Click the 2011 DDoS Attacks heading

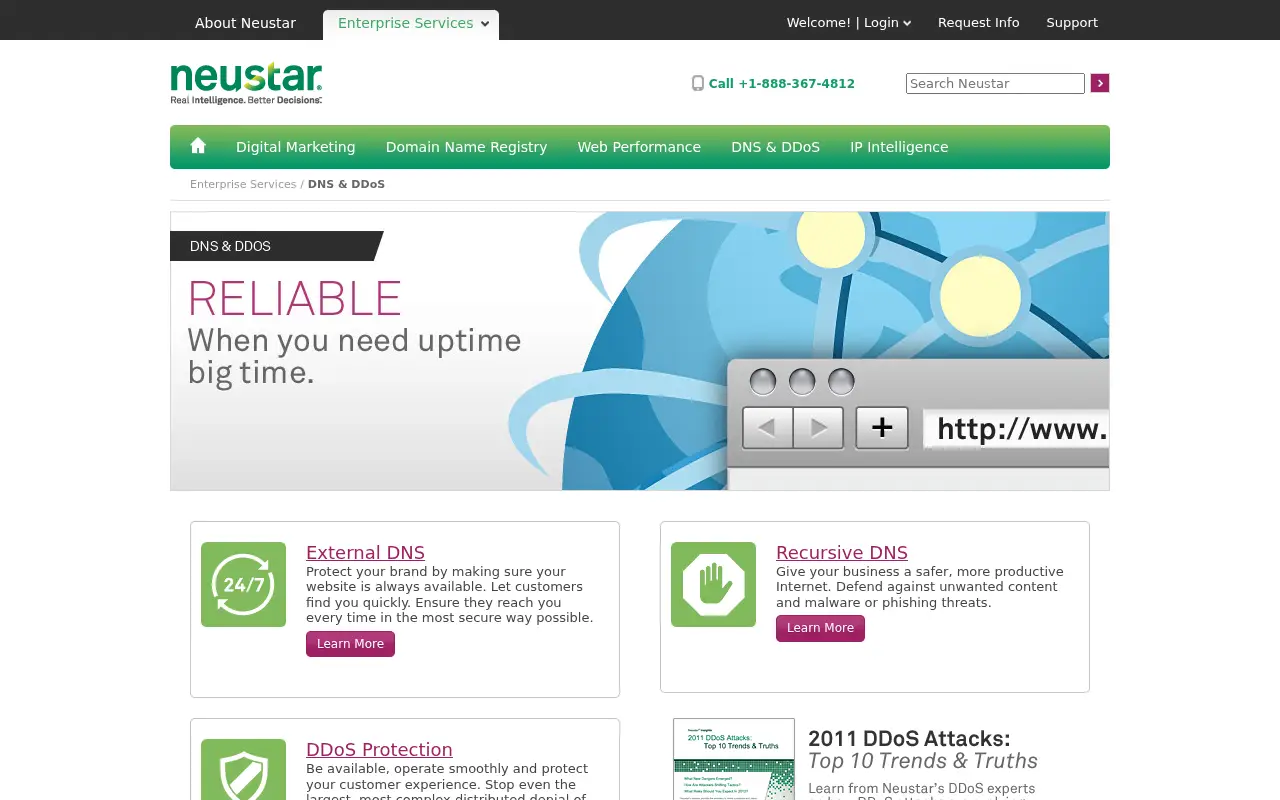tap(909, 739)
